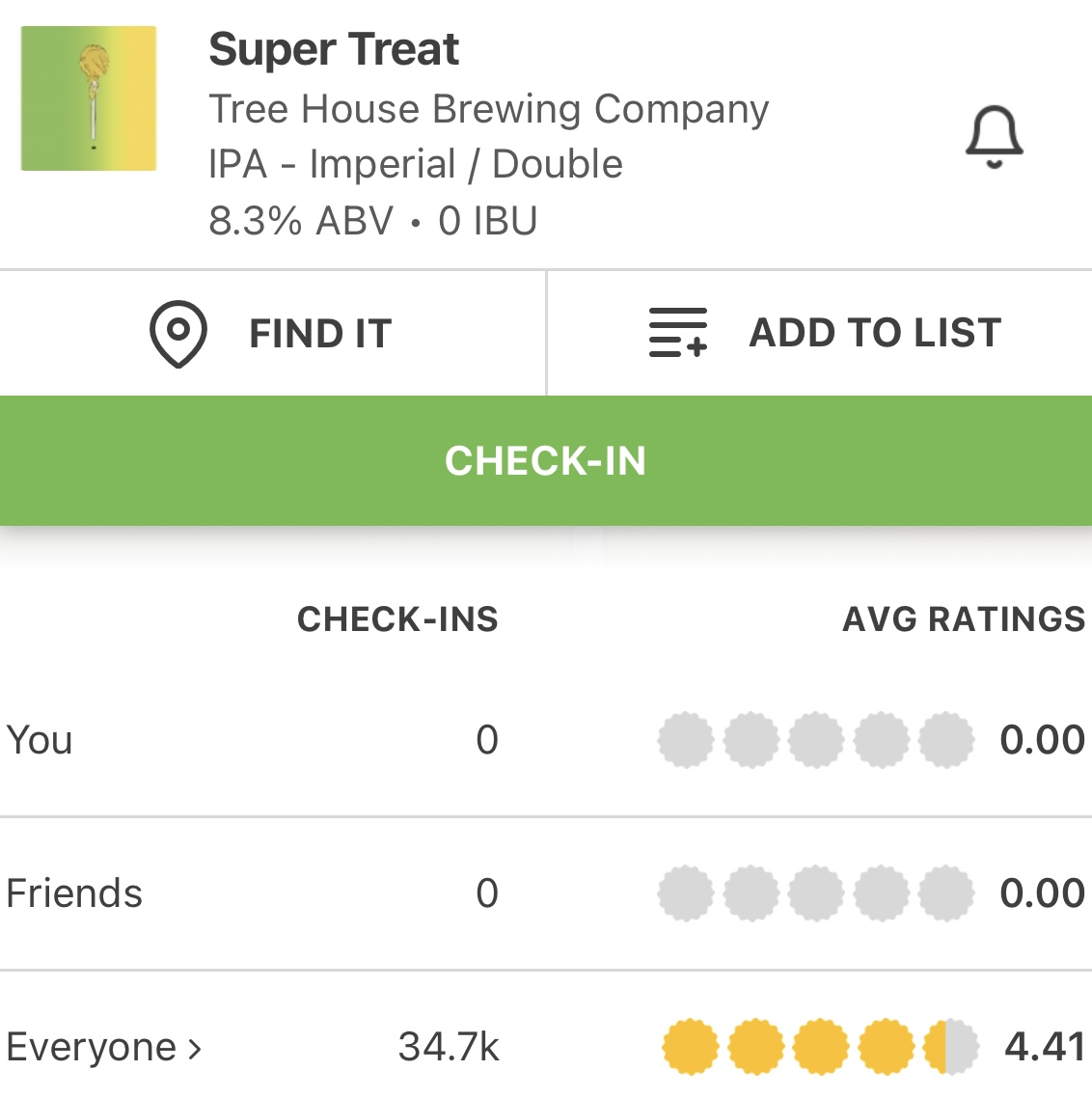
Task: Tap the add-to-list lines icon
Action: coord(677,334)
